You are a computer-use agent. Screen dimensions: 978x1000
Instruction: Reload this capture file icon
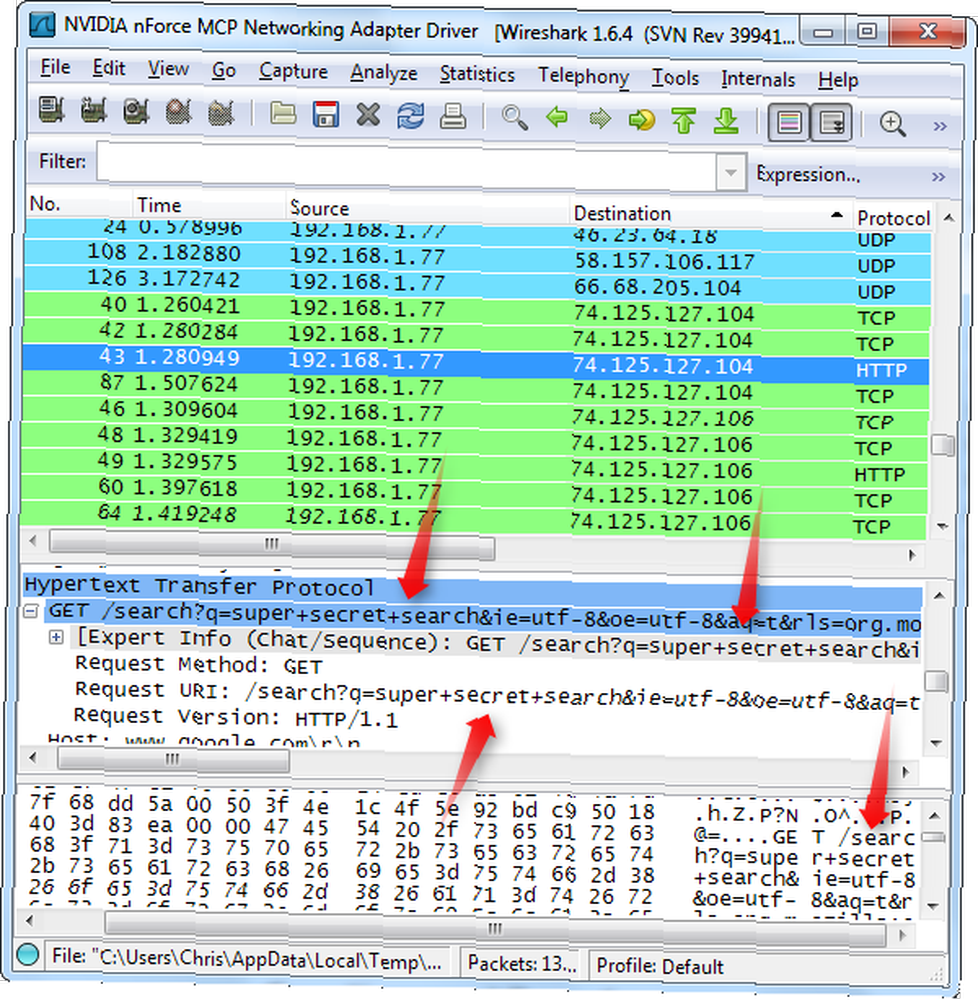pos(411,116)
